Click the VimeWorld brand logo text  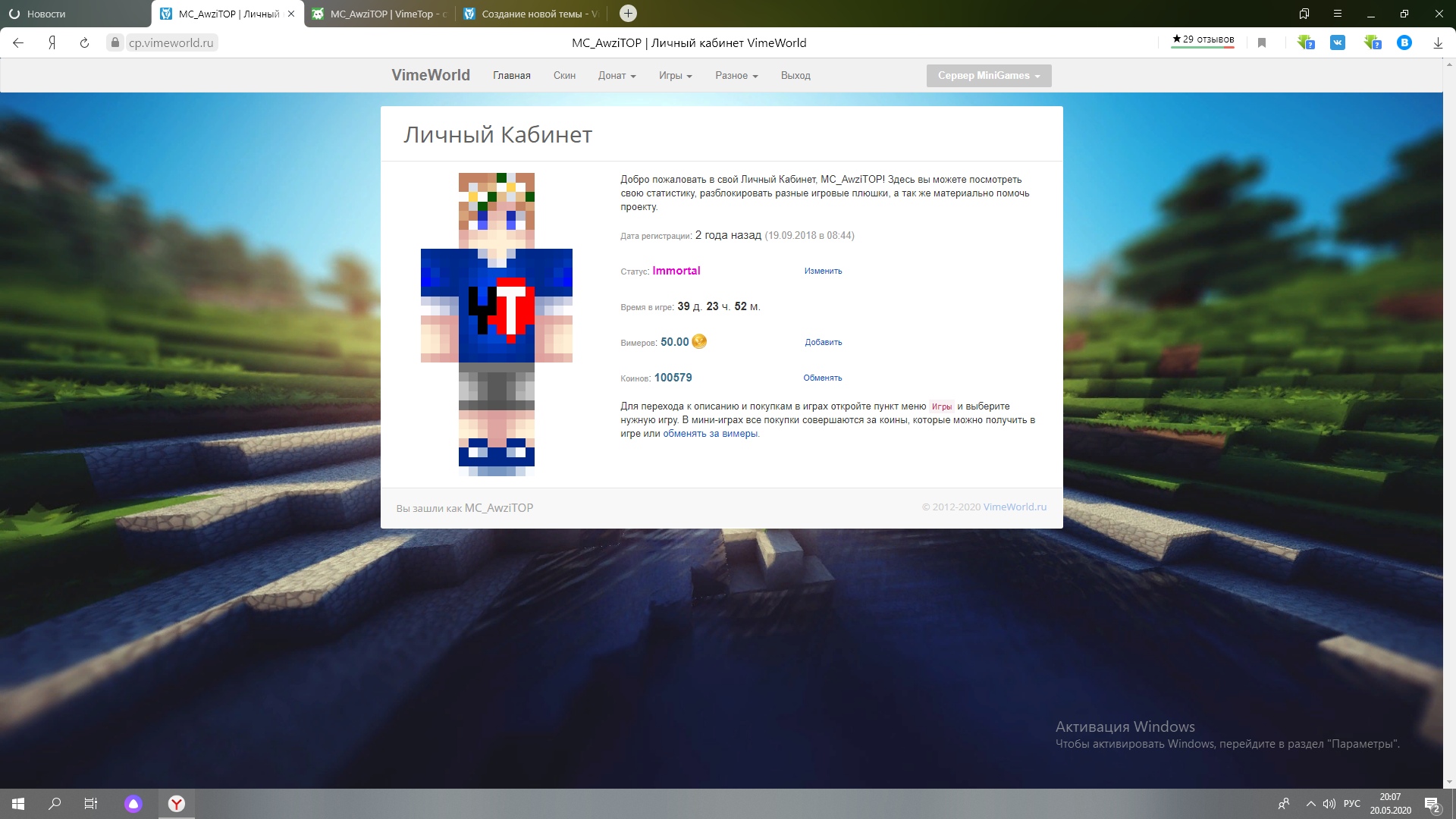click(x=431, y=75)
